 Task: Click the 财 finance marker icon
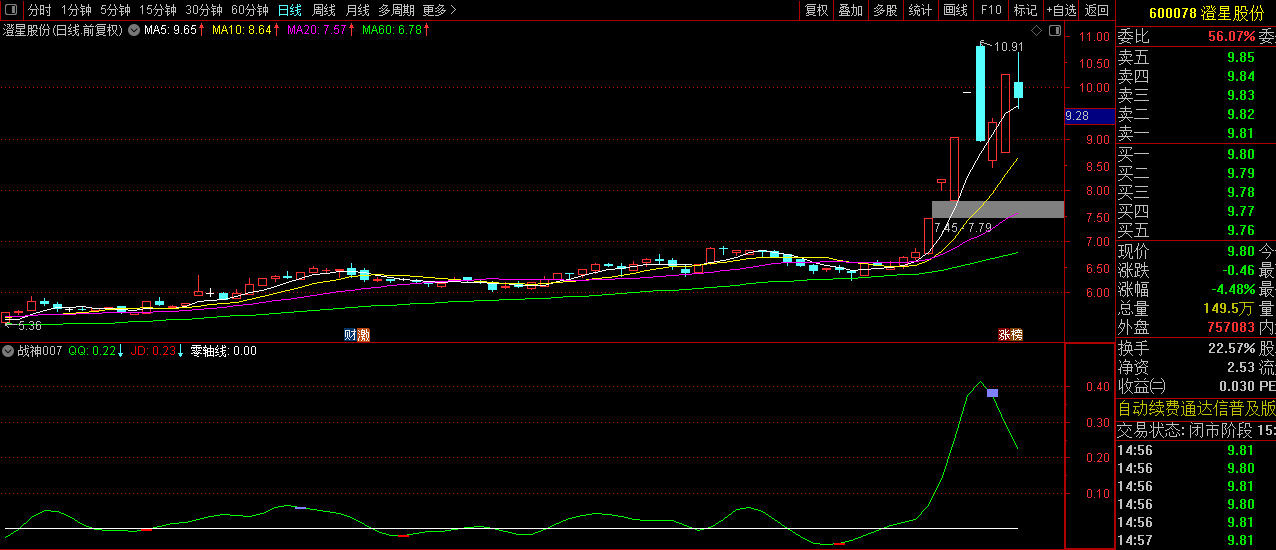pyautogui.click(x=350, y=335)
